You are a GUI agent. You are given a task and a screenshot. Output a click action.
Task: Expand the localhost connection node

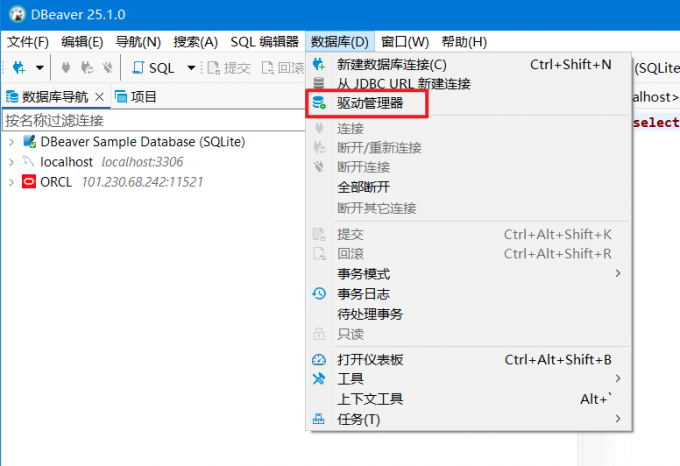click(12, 162)
